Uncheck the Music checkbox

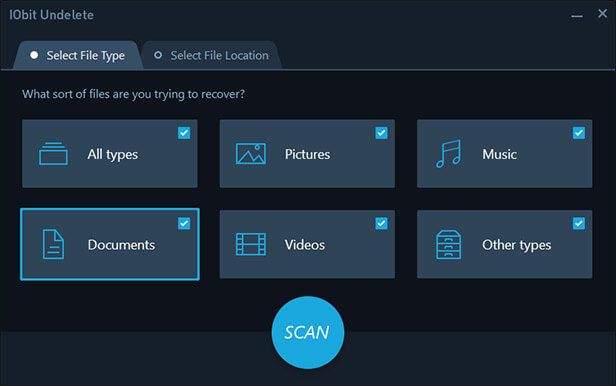tap(579, 133)
